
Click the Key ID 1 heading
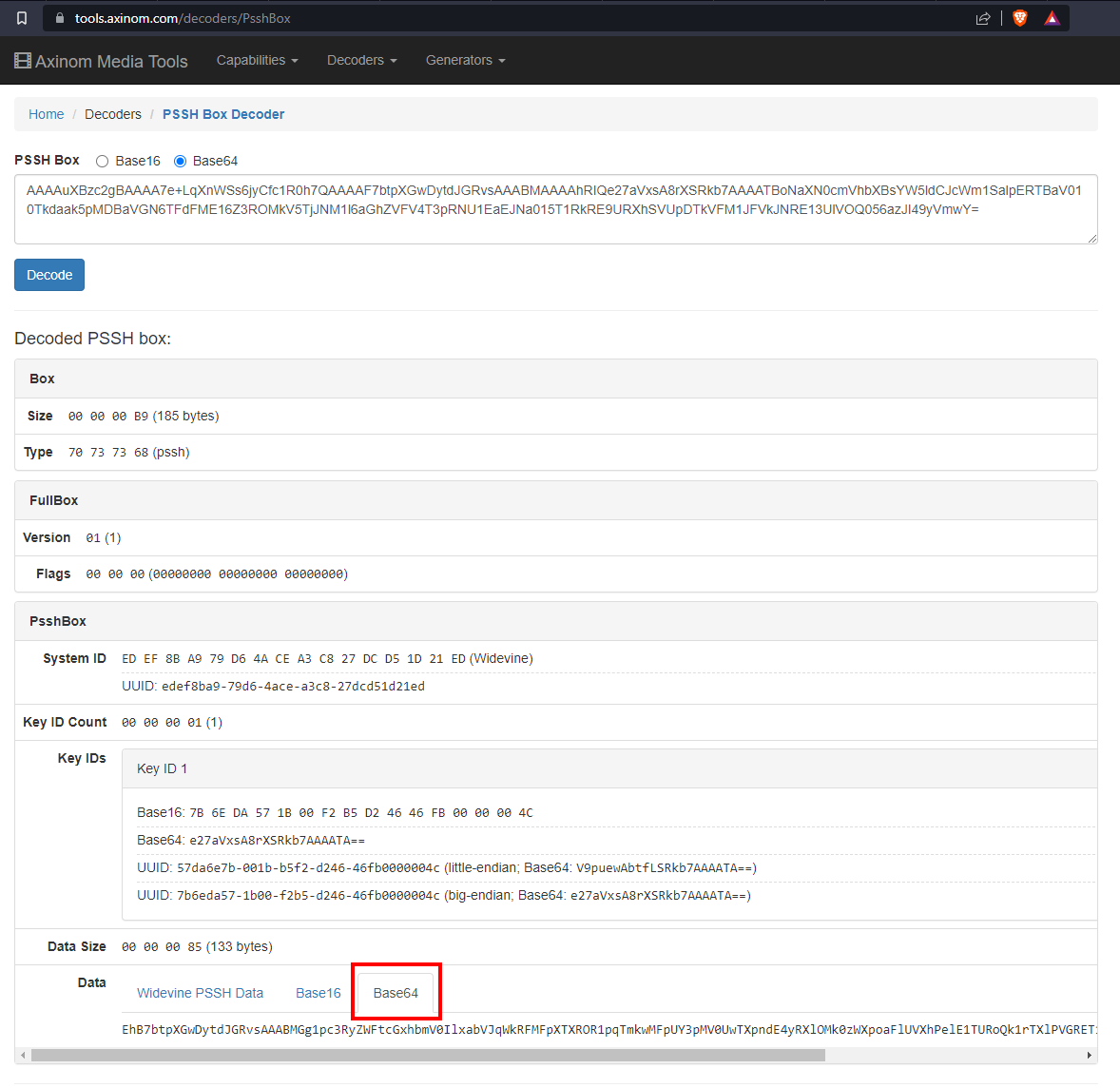point(163,768)
